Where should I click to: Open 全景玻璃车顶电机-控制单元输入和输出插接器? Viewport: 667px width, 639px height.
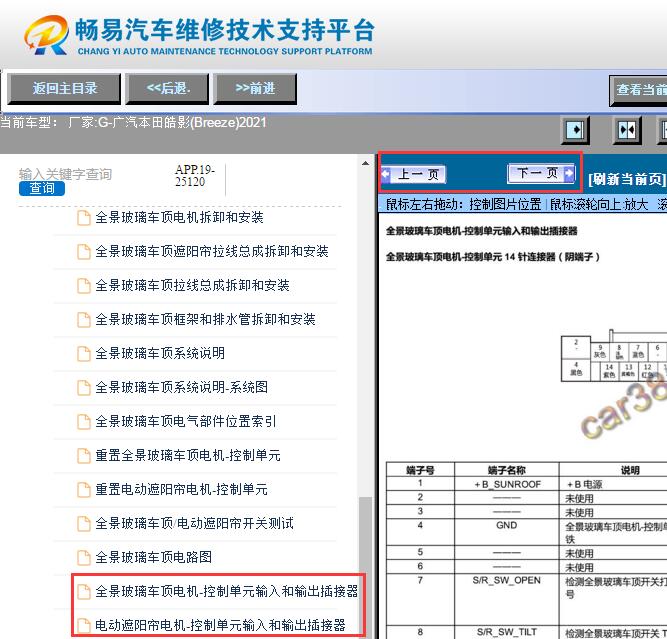(x=226, y=591)
